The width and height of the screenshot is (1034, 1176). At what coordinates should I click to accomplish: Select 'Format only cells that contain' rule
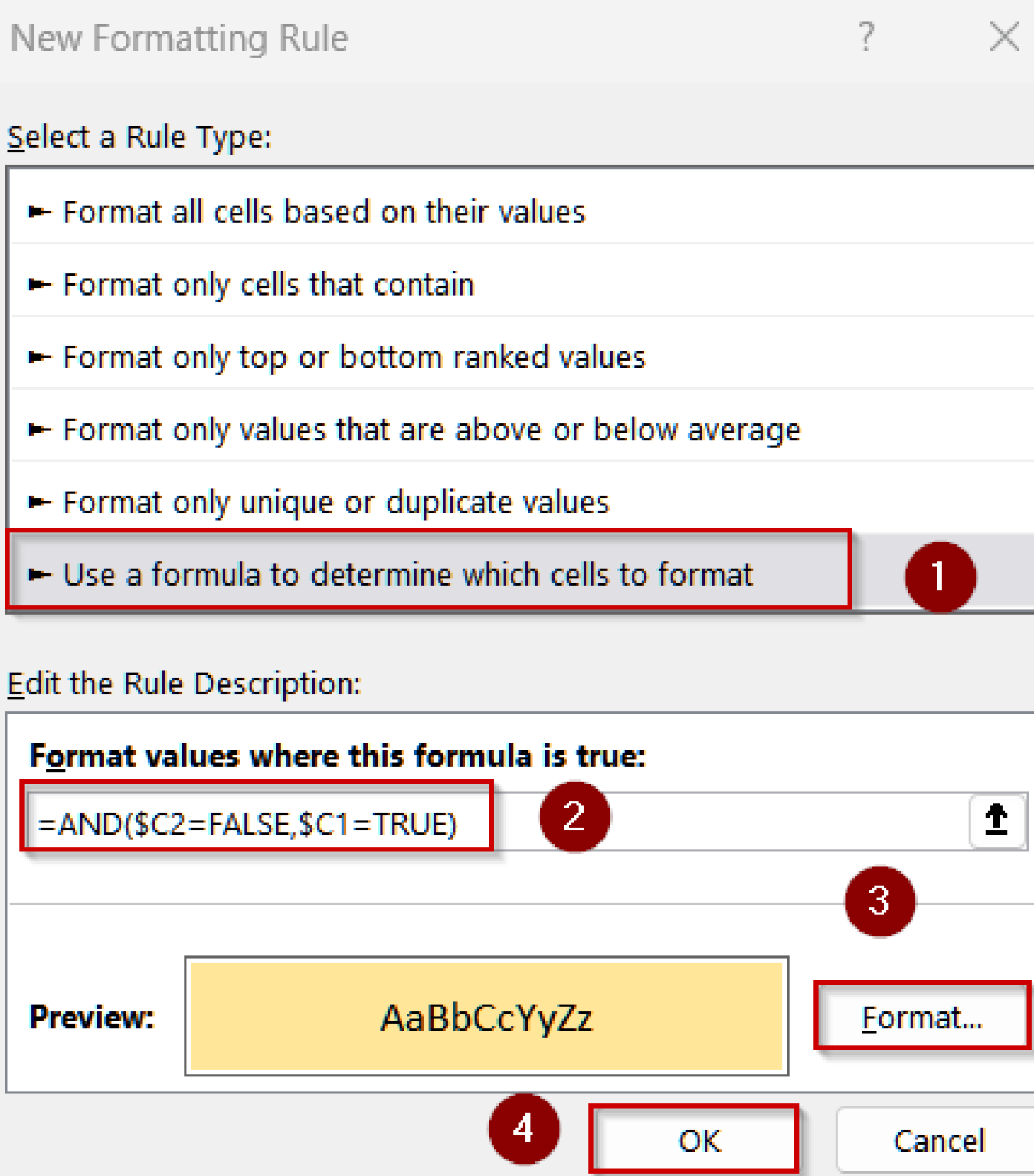coord(268,285)
